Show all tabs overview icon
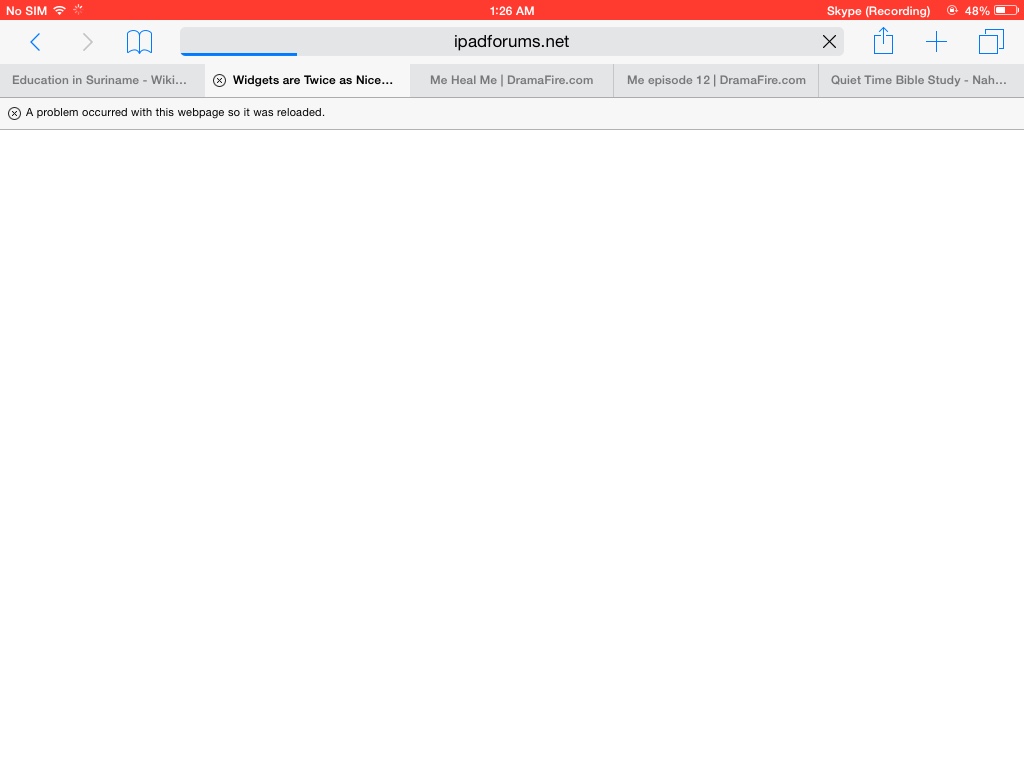The width and height of the screenshot is (1024, 768). (991, 42)
